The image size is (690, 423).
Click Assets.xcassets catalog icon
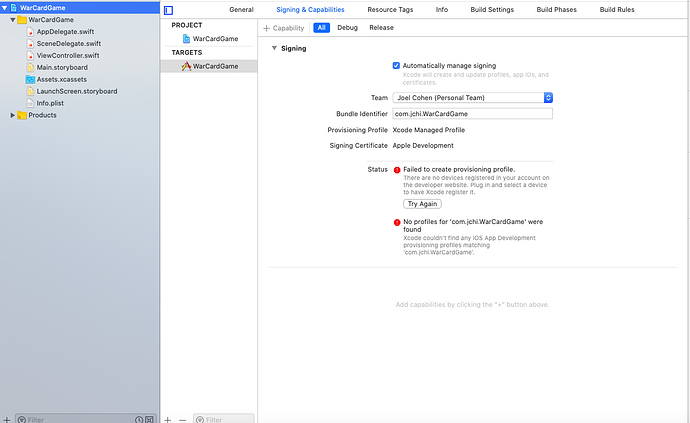point(30,79)
